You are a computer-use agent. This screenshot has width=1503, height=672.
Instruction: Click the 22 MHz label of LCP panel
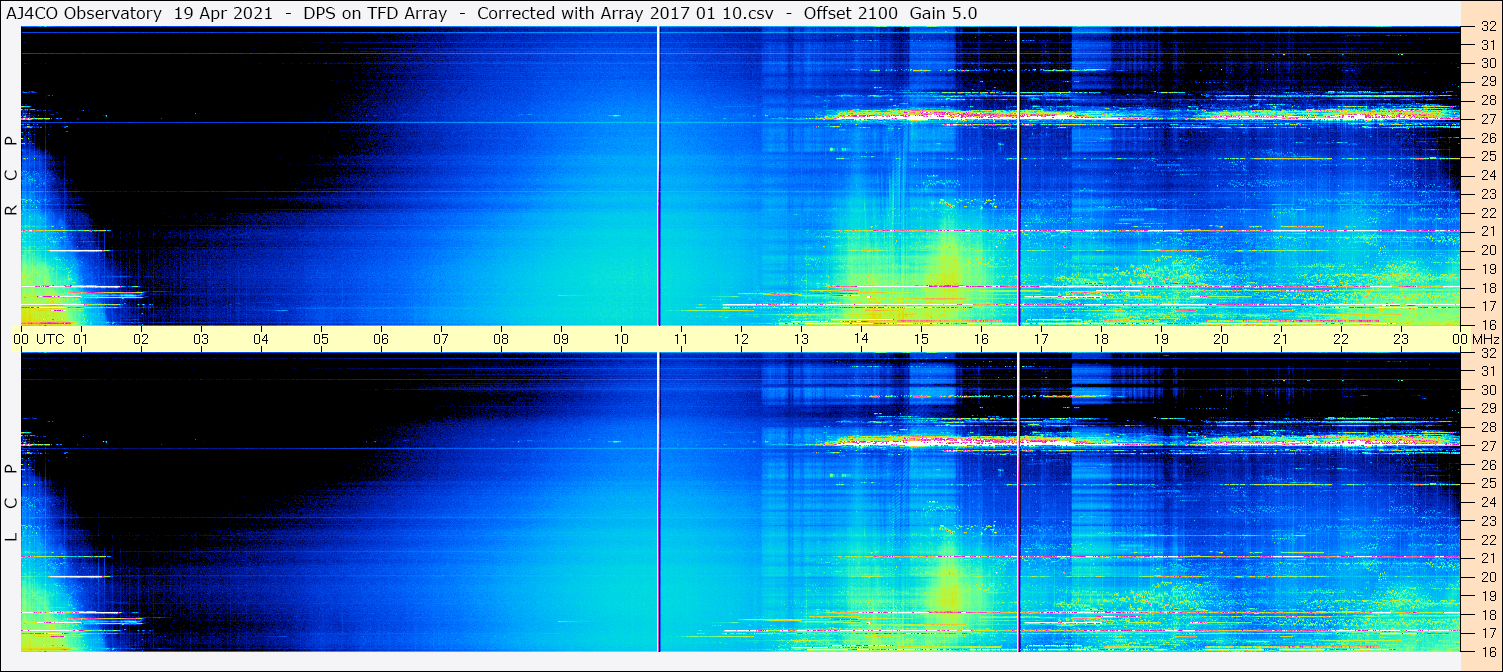pos(1487,539)
